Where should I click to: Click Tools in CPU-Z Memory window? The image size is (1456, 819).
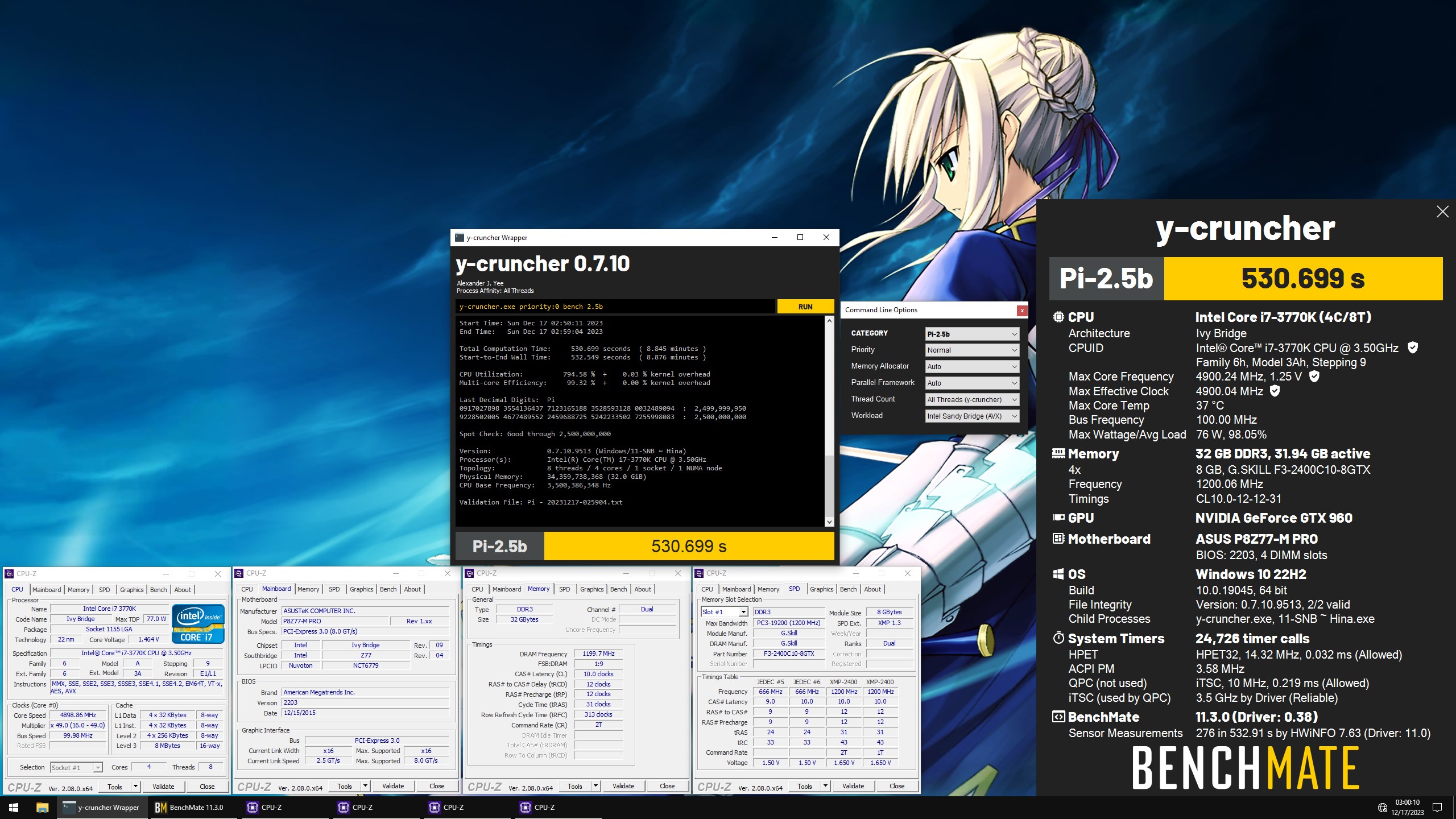(x=575, y=787)
